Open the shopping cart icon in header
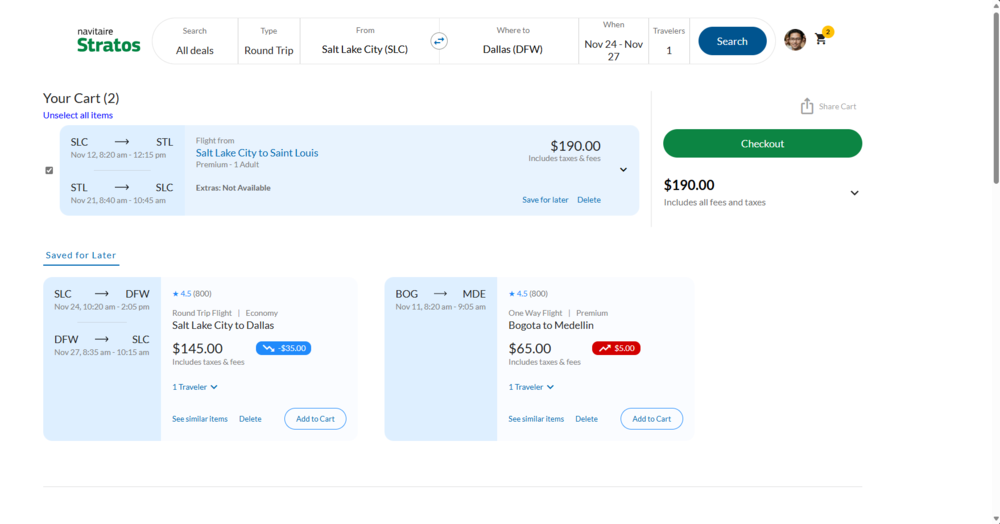The image size is (1000, 524). tap(821, 40)
